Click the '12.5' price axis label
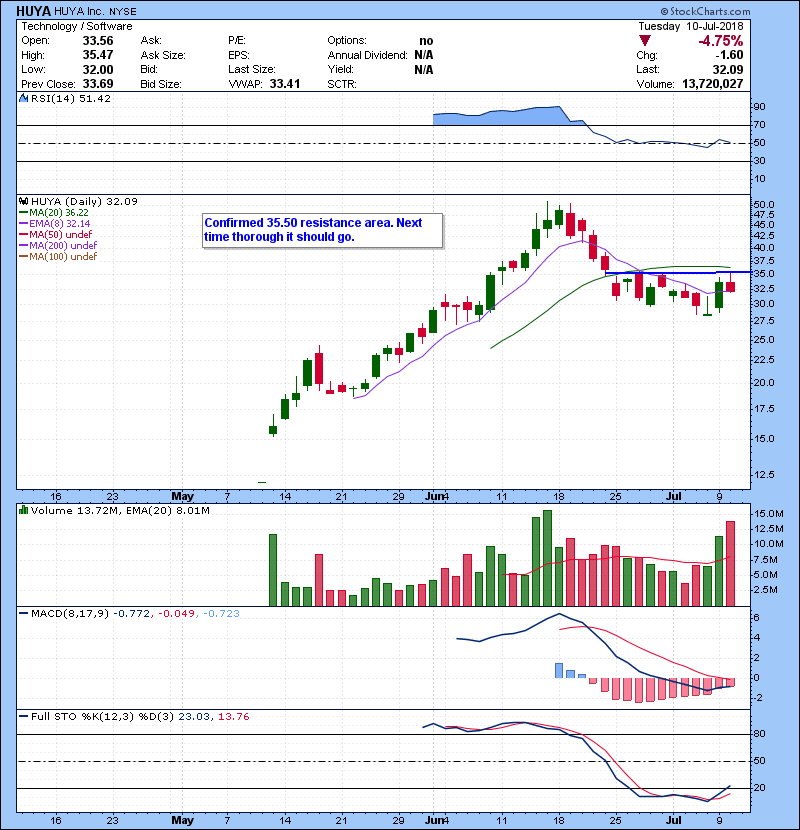The image size is (800, 830). point(764,475)
